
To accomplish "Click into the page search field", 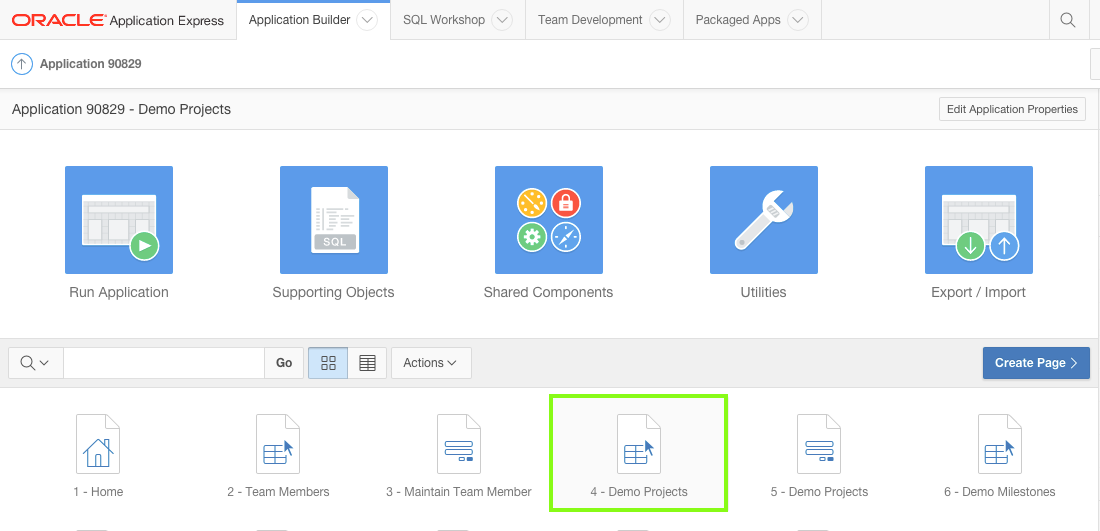I will click(164, 363).
